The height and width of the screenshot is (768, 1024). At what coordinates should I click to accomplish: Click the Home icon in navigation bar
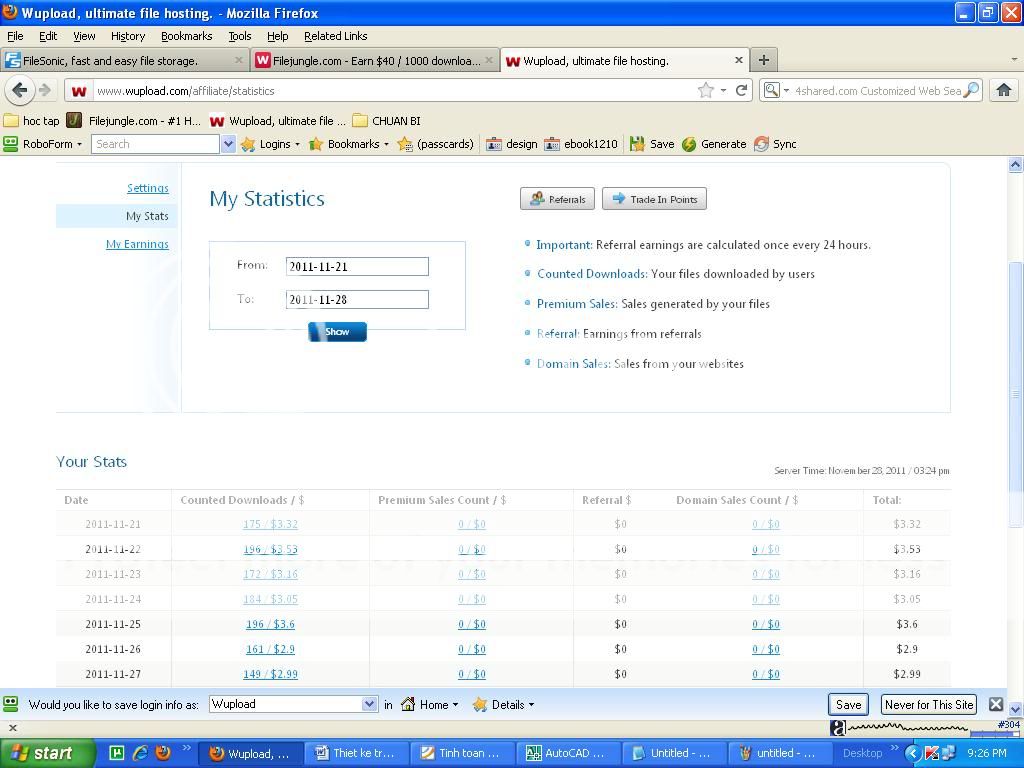1003,90
